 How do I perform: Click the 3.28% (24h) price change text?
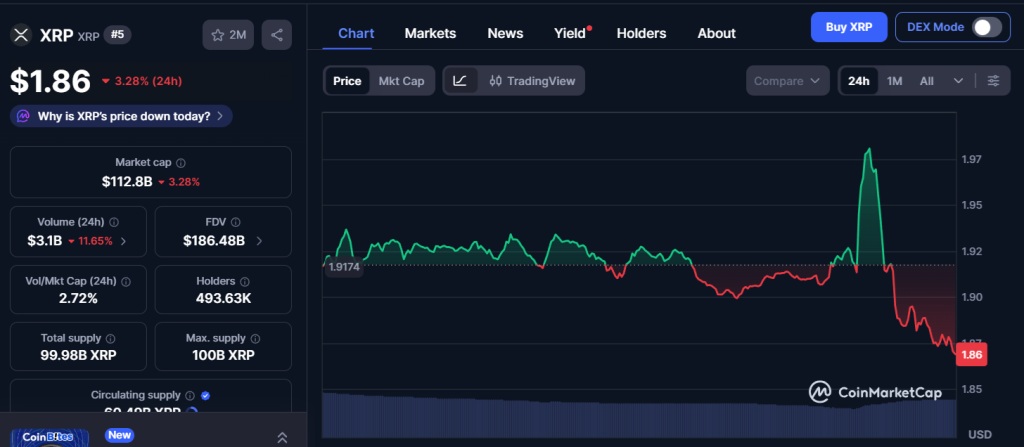coord(148,81)
